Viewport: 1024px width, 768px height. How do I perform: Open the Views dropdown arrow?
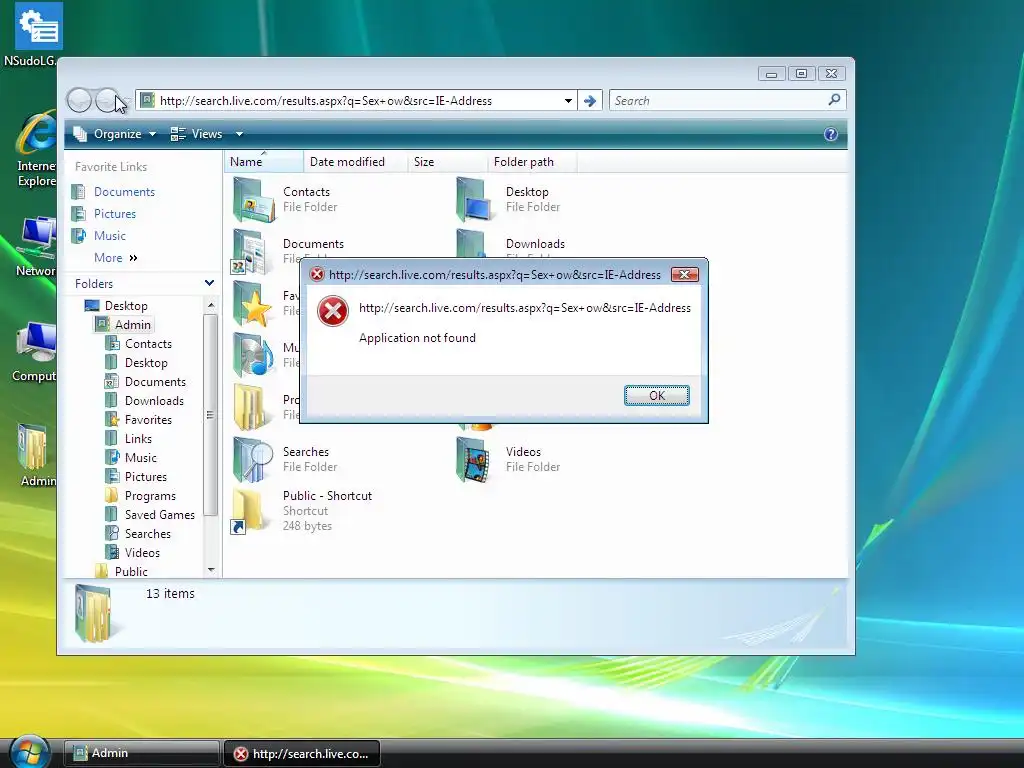pyautogui.click(x=239, y=134)
